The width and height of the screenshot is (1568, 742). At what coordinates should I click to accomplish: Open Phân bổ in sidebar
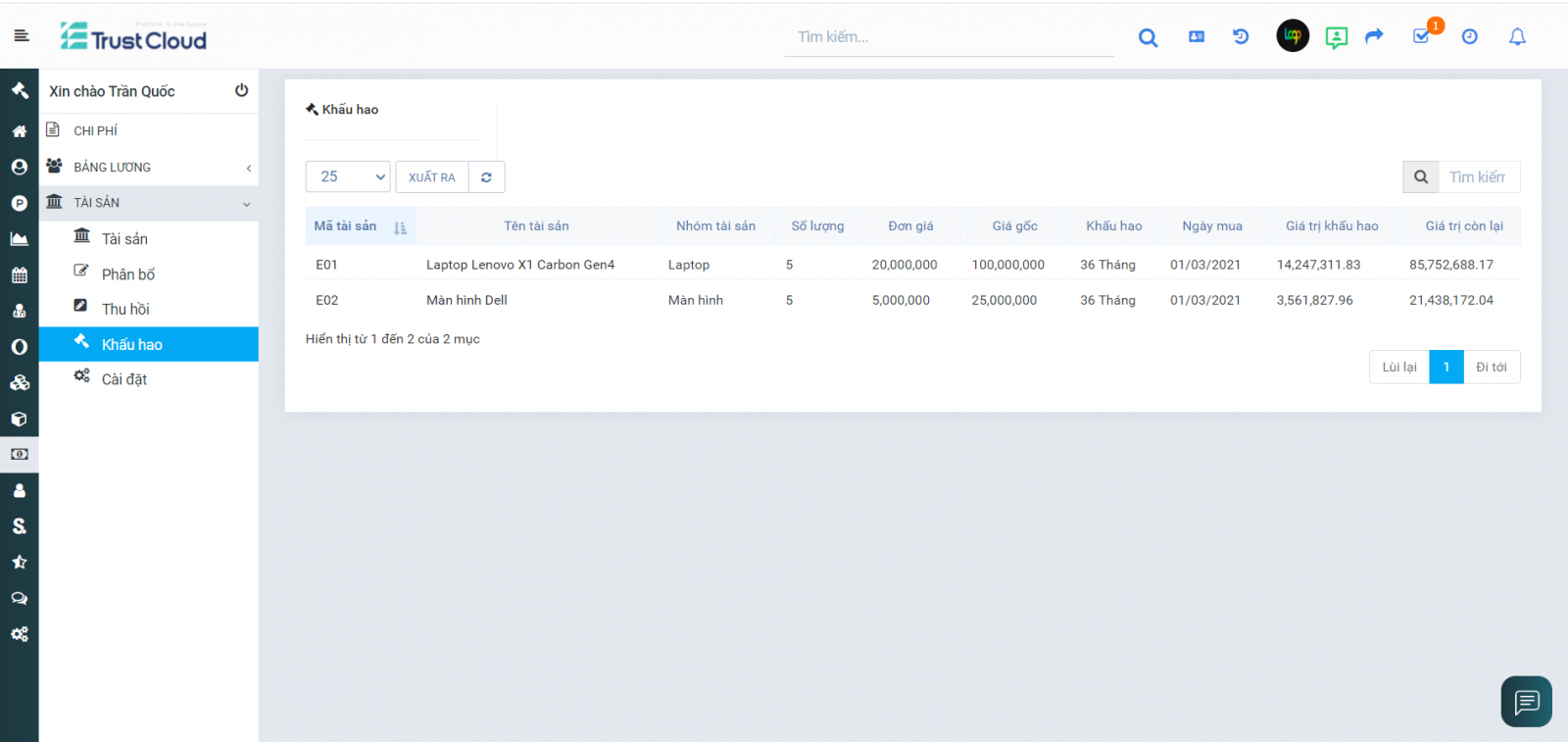point(128,274)
